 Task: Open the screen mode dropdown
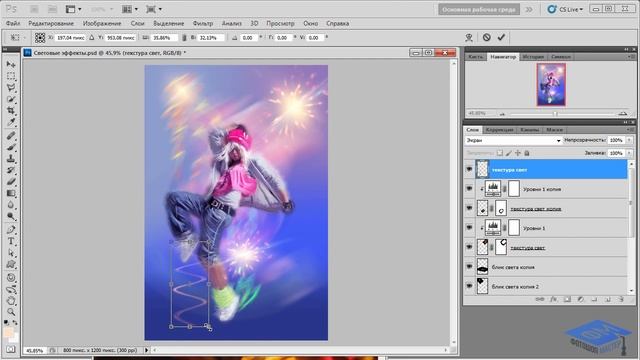154,9
